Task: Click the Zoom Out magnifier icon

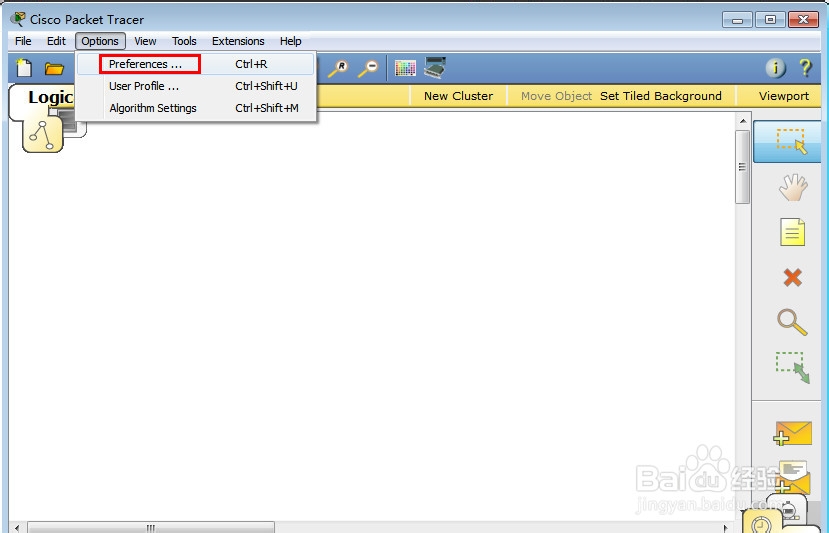Action: click(368, 69)
